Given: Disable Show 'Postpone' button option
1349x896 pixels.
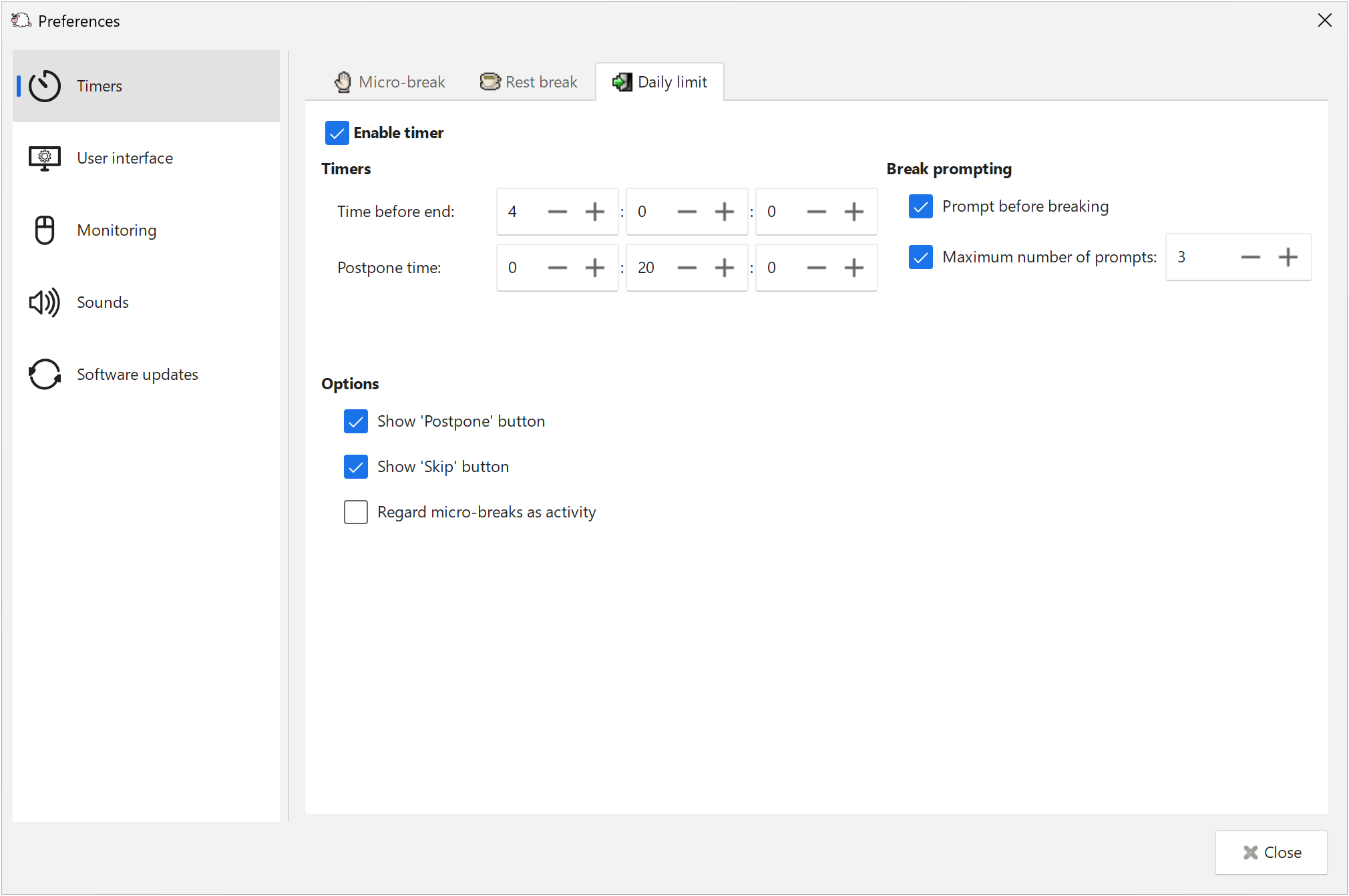Looking at the screenshot, I should pos(356,421).
